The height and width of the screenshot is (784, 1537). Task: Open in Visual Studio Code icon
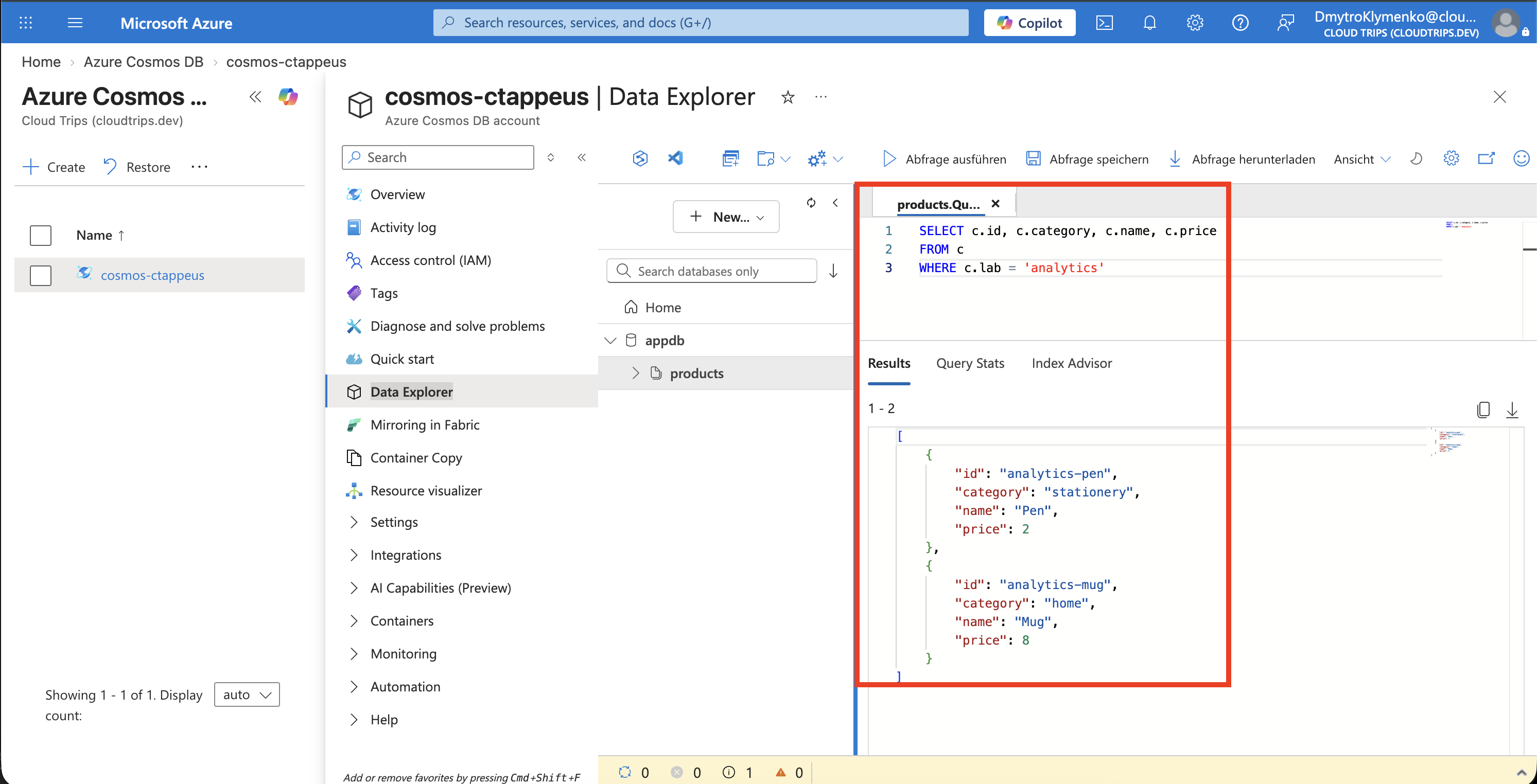point(675,158)
